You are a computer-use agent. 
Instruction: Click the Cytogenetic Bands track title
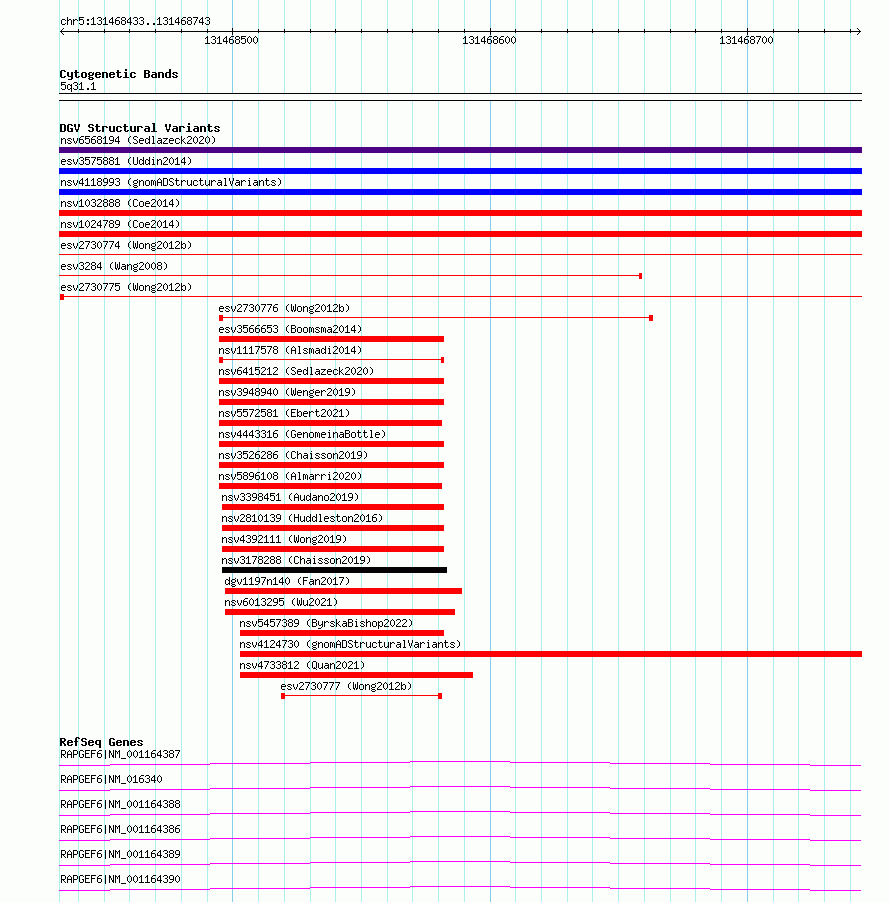click(x=119, y=74)
